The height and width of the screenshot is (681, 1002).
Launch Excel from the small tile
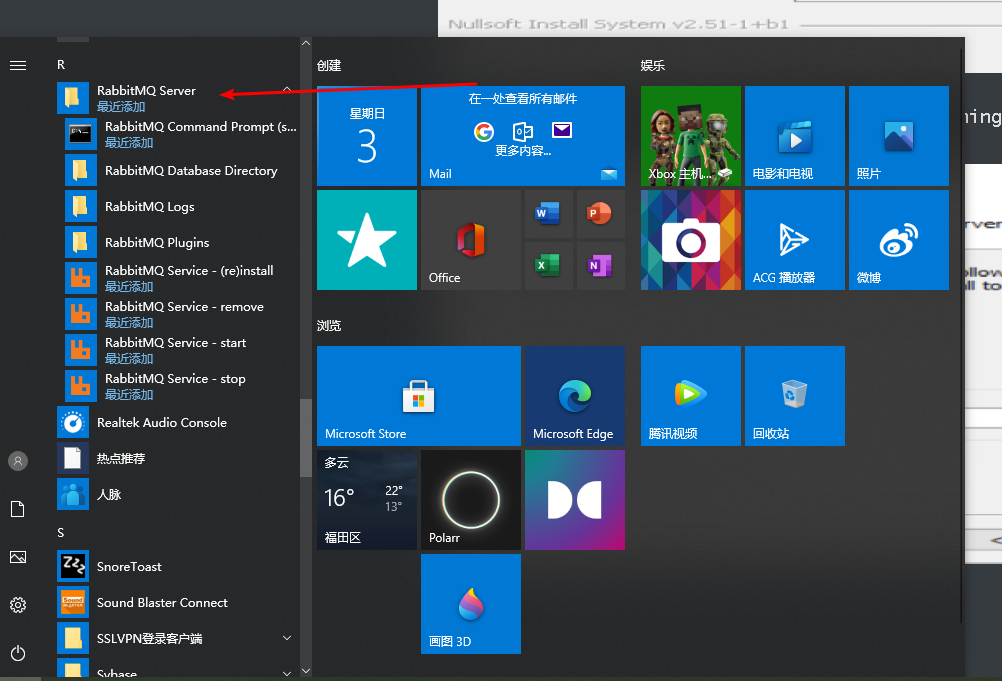tap(548, 266)
